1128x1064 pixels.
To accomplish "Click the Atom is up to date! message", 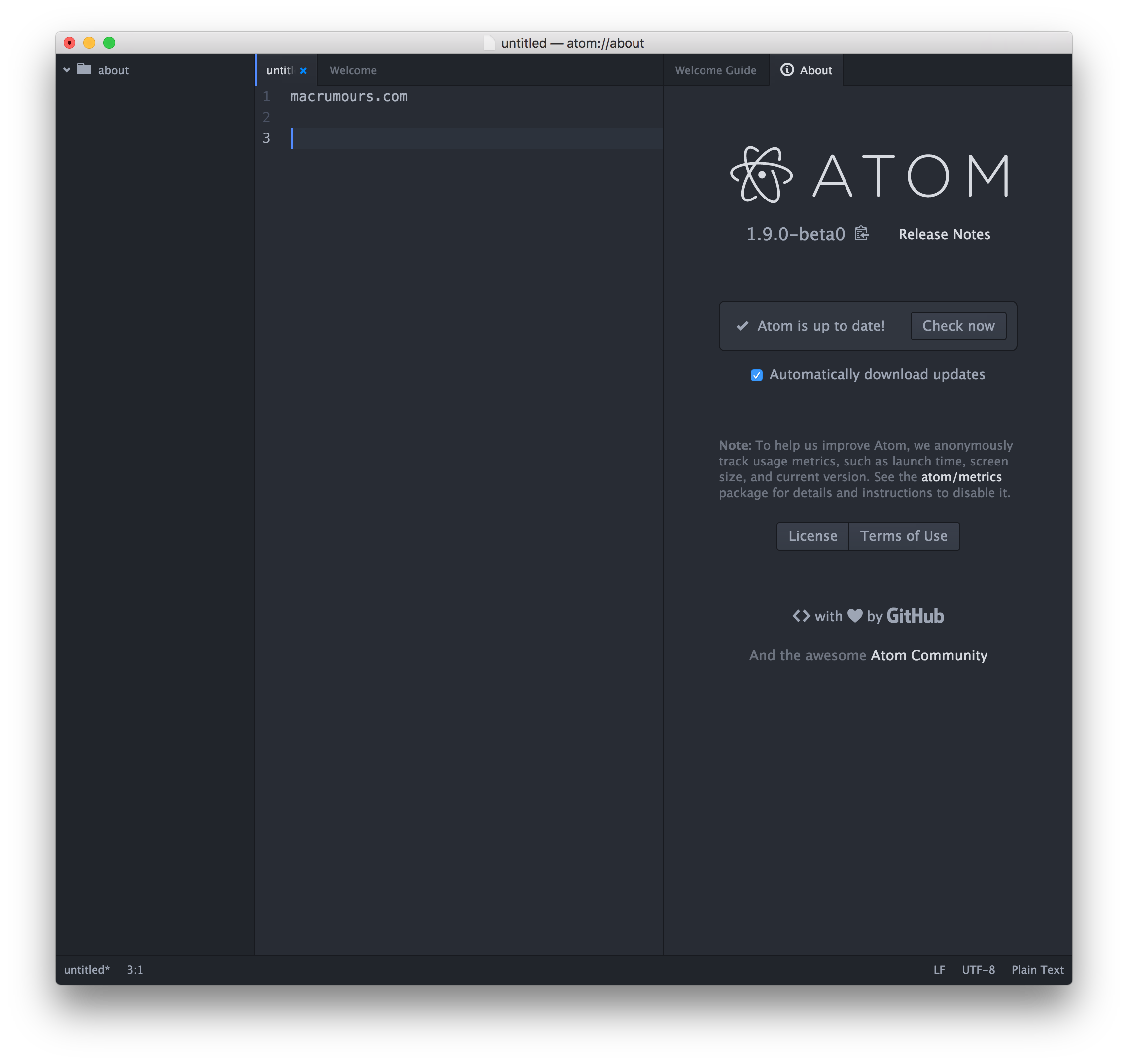I will 821,326.
